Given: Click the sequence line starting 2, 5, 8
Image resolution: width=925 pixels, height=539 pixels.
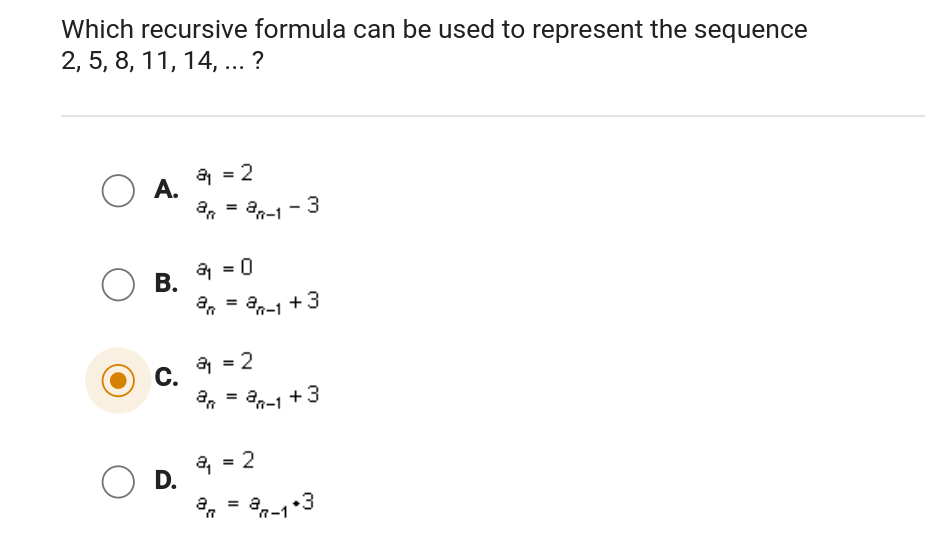Looking at the screenshot, I should point(163,61).
